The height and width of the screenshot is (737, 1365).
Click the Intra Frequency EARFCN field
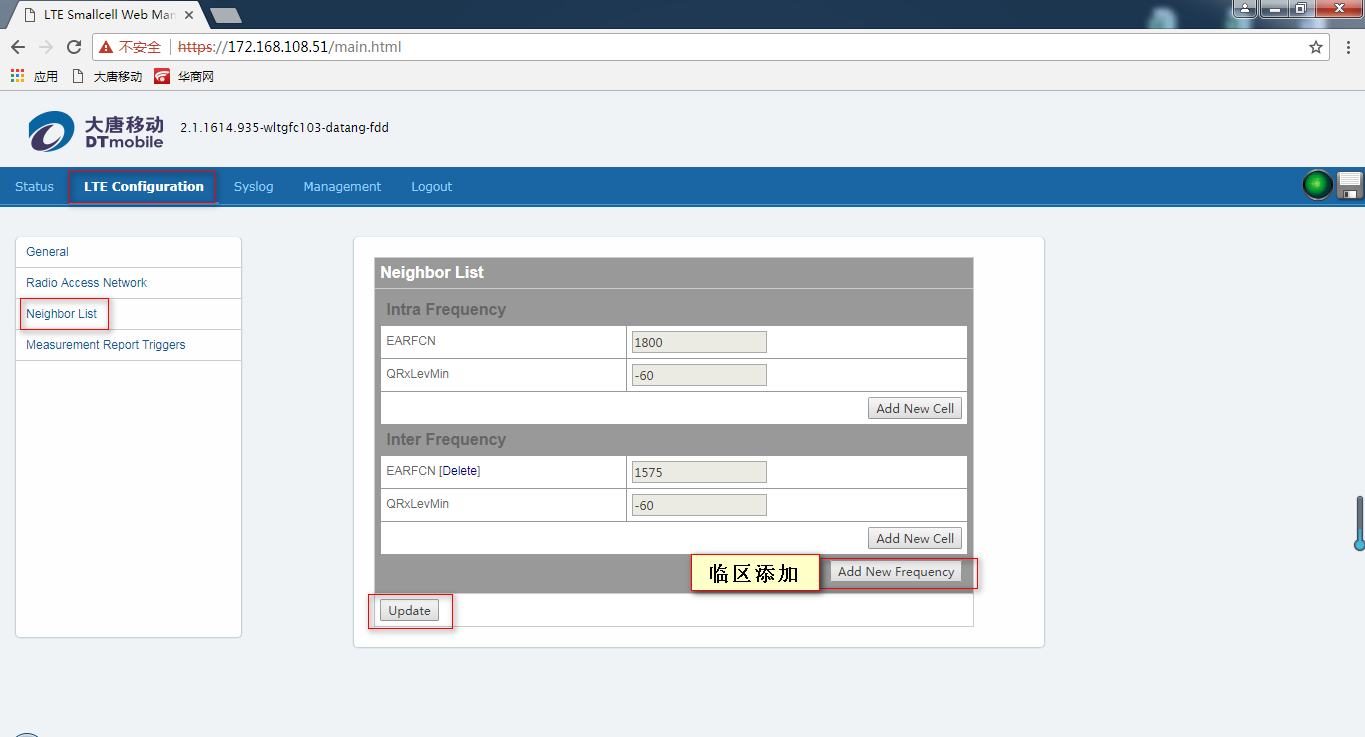point(698,342)
